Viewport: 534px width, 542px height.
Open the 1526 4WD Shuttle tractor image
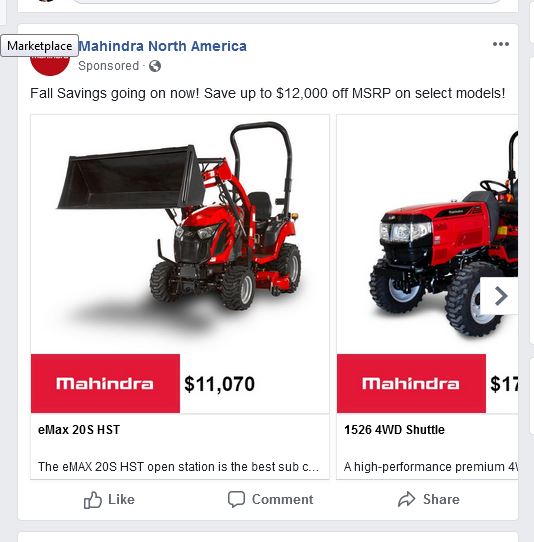[x=427, y=234]
